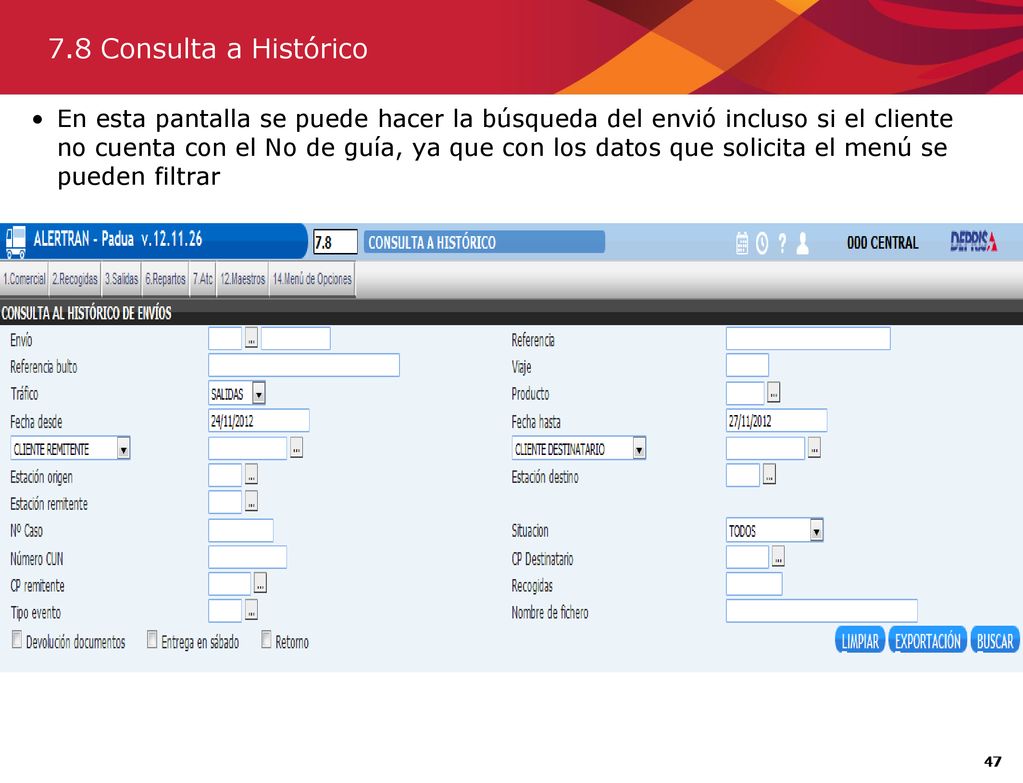Viewport: 1023px width, 783px height.
Task: Click the Estación origen code field
Action: point(225,475)
